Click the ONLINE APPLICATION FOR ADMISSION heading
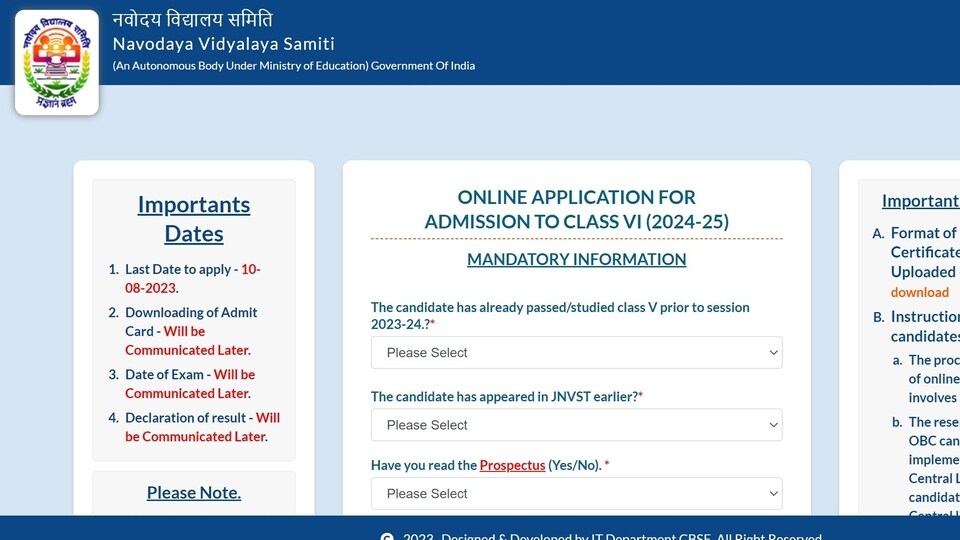This screenshot has width=960, height=540. click(576, 209)
